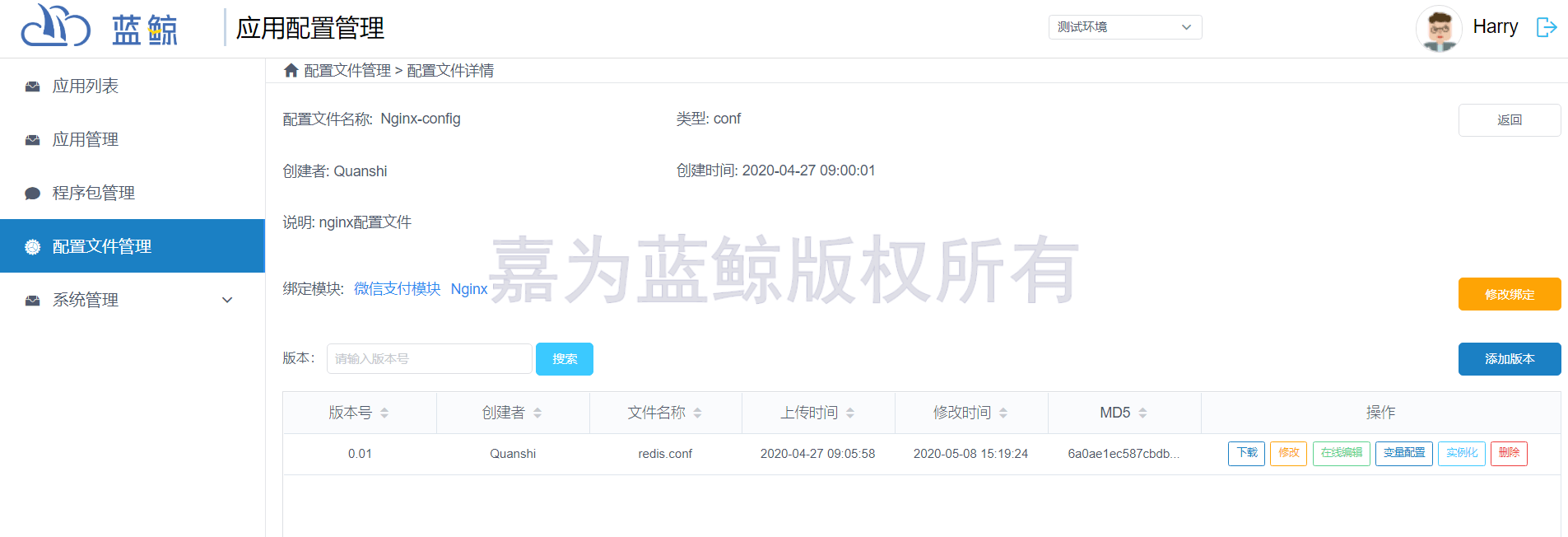Open the 微信支付模块 bound module link
Viewport: 1568px width, 537px height.
pos(397,289)
